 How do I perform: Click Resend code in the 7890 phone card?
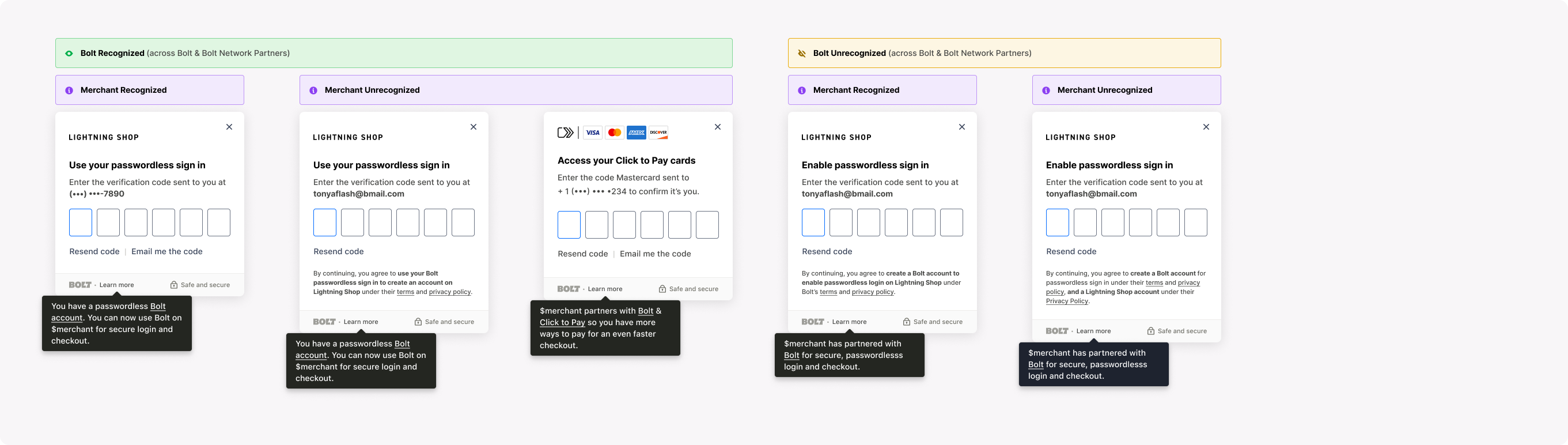tap(94, 251)
